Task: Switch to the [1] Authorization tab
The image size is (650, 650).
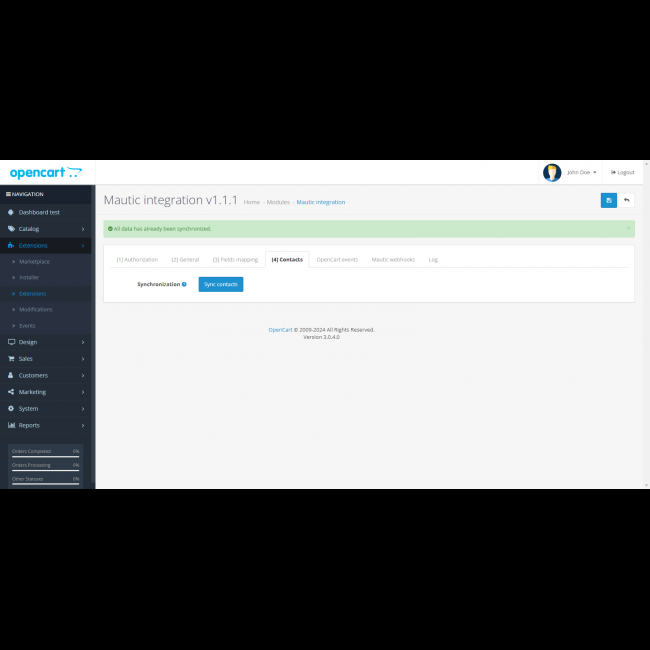Action: pyautogui.click(x=137, y=259)
